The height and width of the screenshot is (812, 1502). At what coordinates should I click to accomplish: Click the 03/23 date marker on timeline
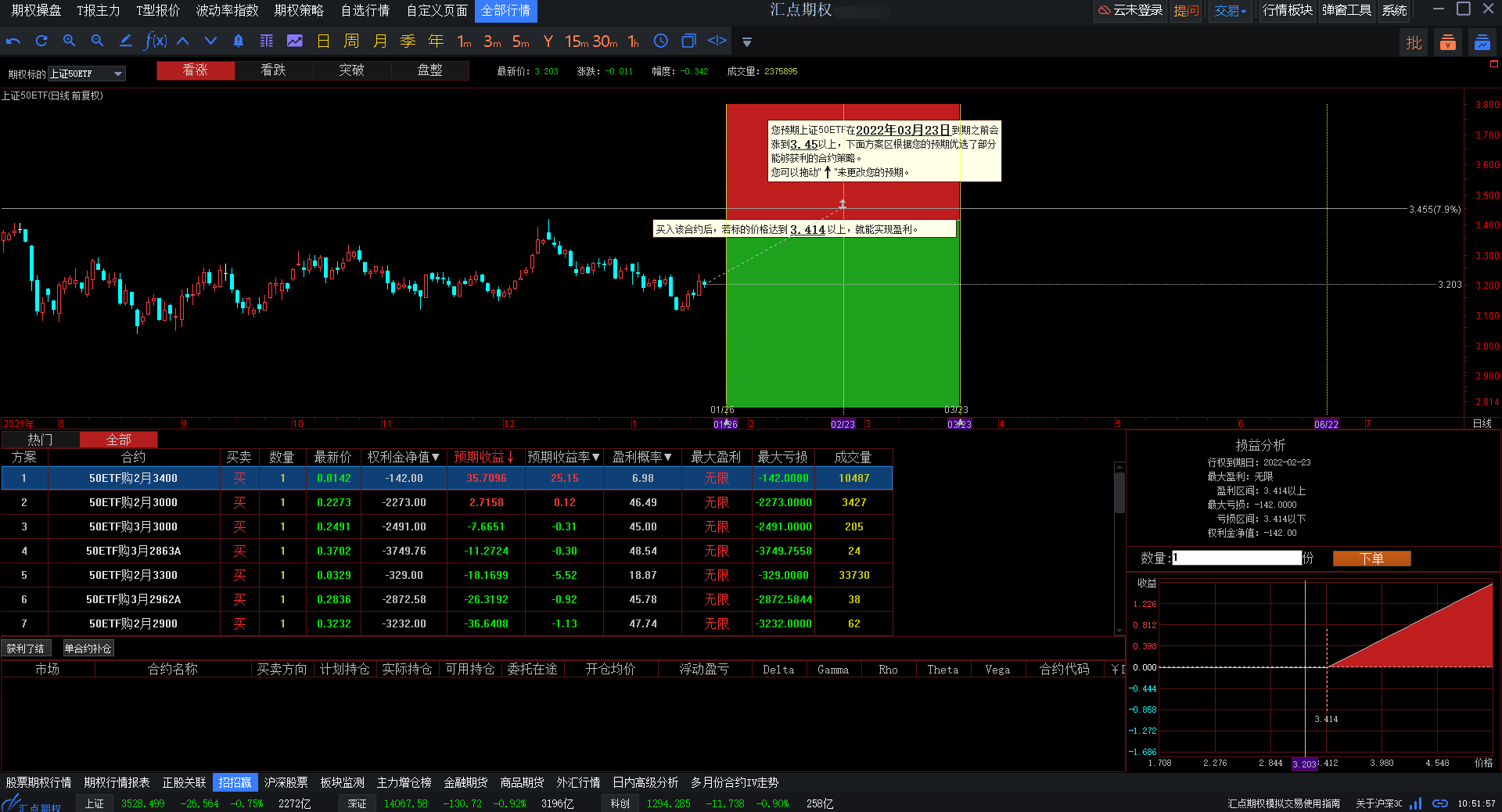pos(959,424)
